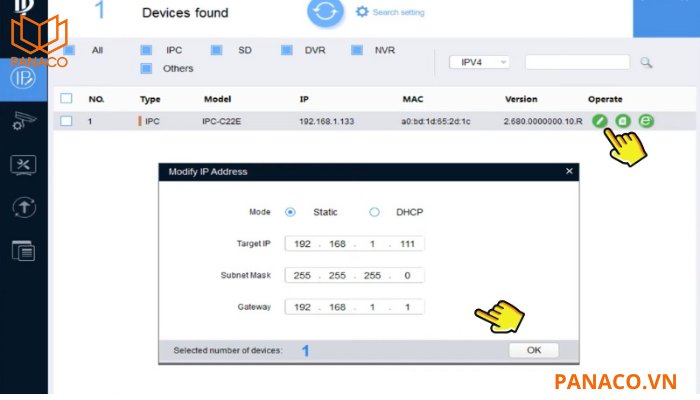Open the template list sidebar icon
The image size is (700, 400).
(x=23, y=250)
